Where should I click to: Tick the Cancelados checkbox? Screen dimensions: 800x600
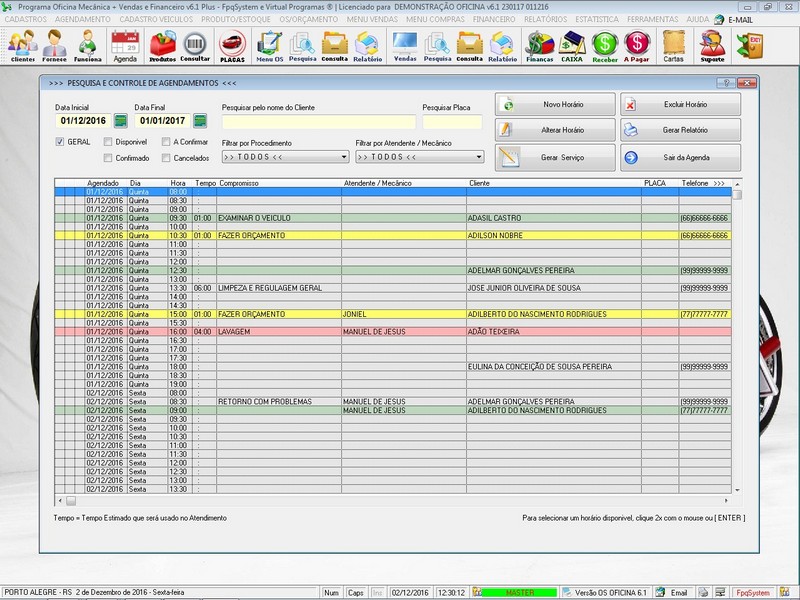(x=166, y=158)
